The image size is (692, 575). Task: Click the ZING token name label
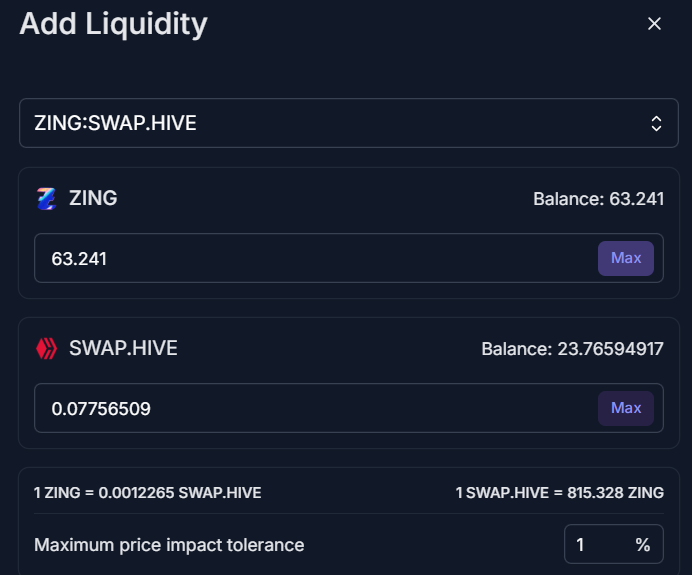click(x=93, y=198)
